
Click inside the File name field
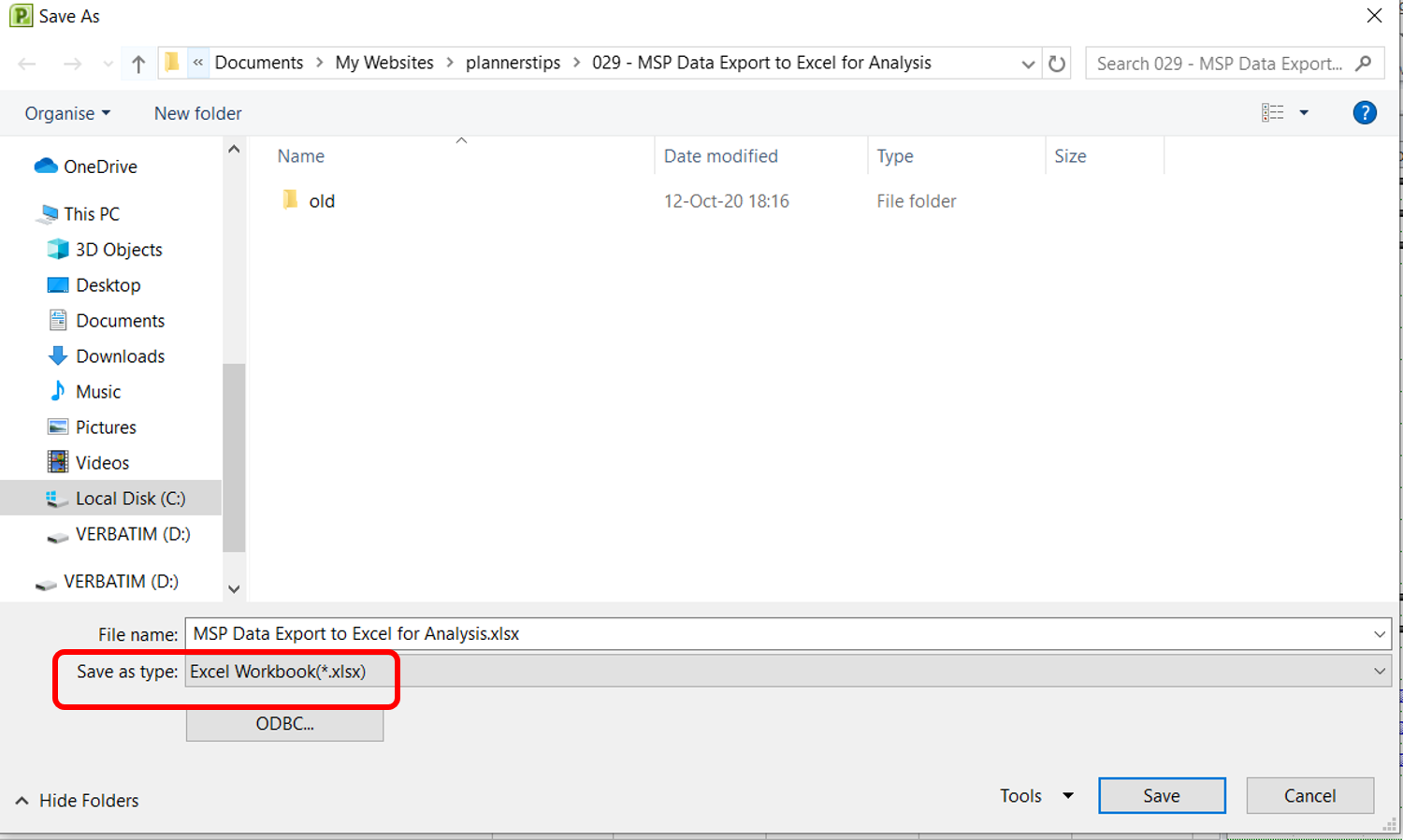(655, 633)
